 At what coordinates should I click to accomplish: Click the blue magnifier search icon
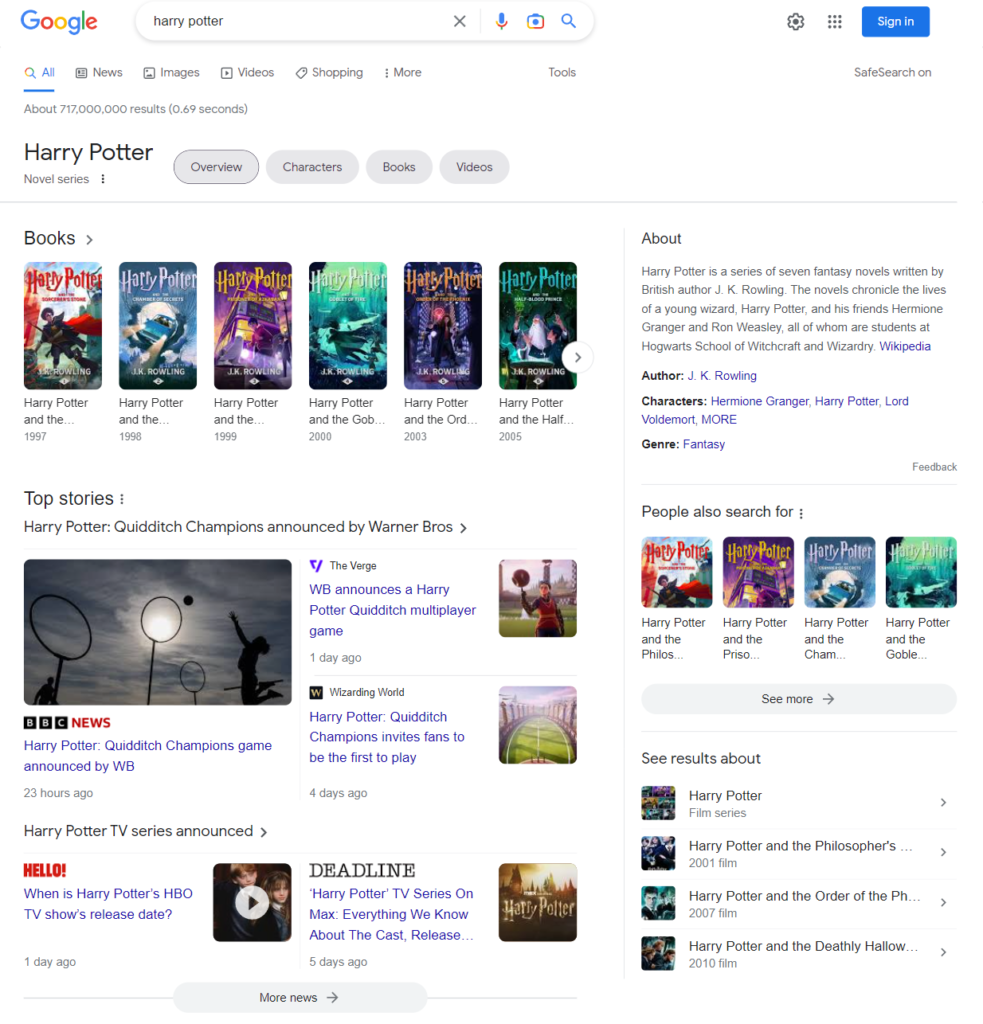[569, 21]
